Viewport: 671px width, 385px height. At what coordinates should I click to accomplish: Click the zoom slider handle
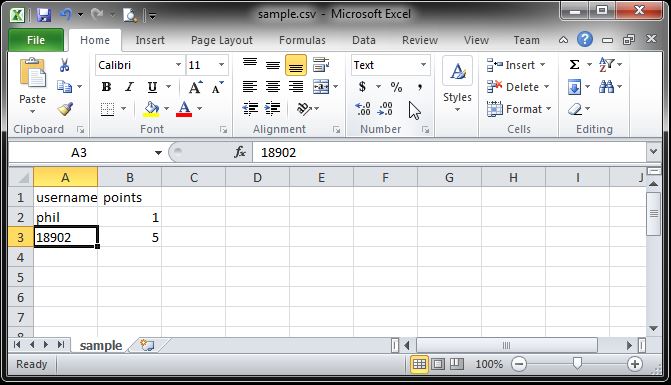coord(577,363)
